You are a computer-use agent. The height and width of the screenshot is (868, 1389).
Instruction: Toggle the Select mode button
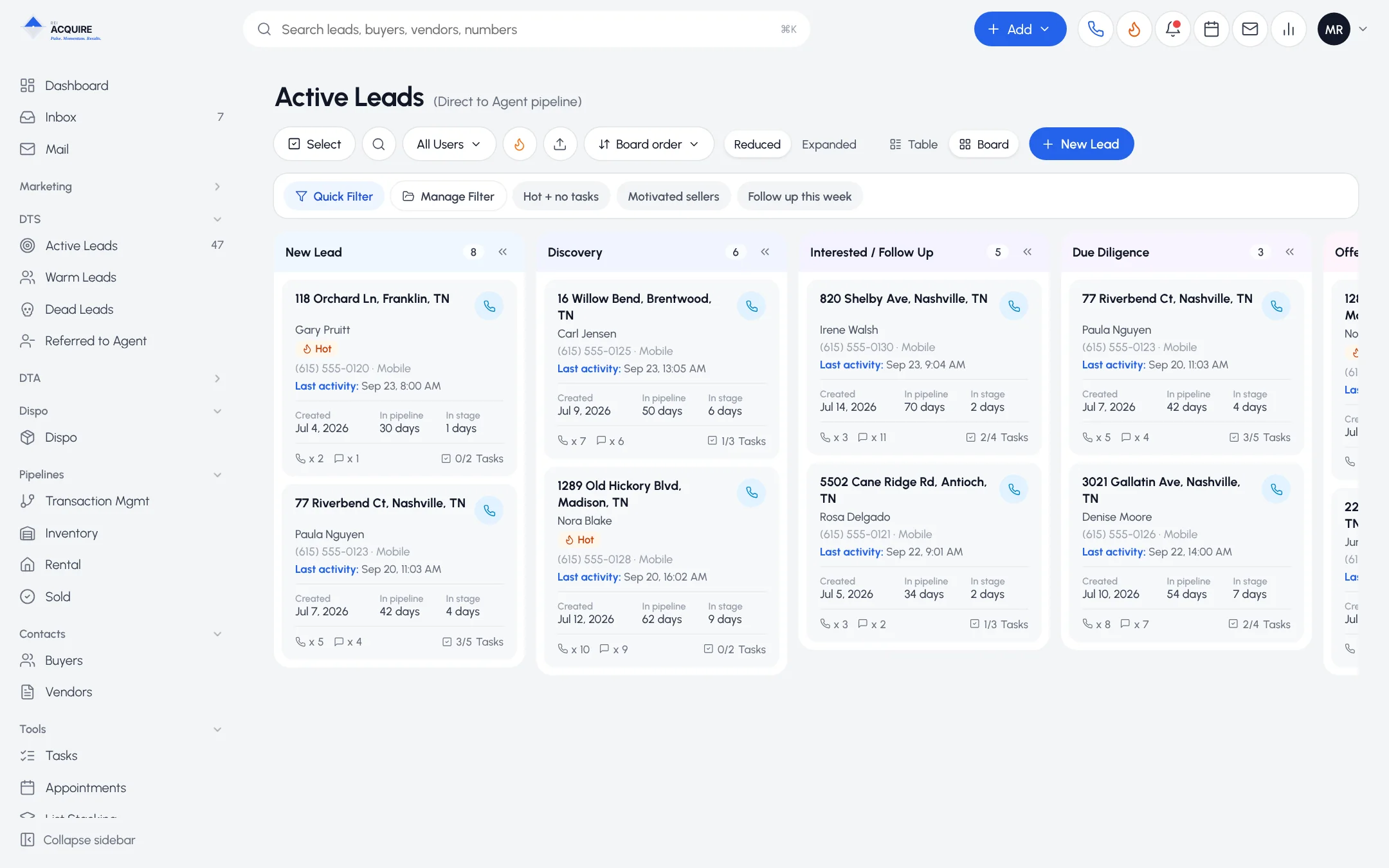tap(314, 144)
